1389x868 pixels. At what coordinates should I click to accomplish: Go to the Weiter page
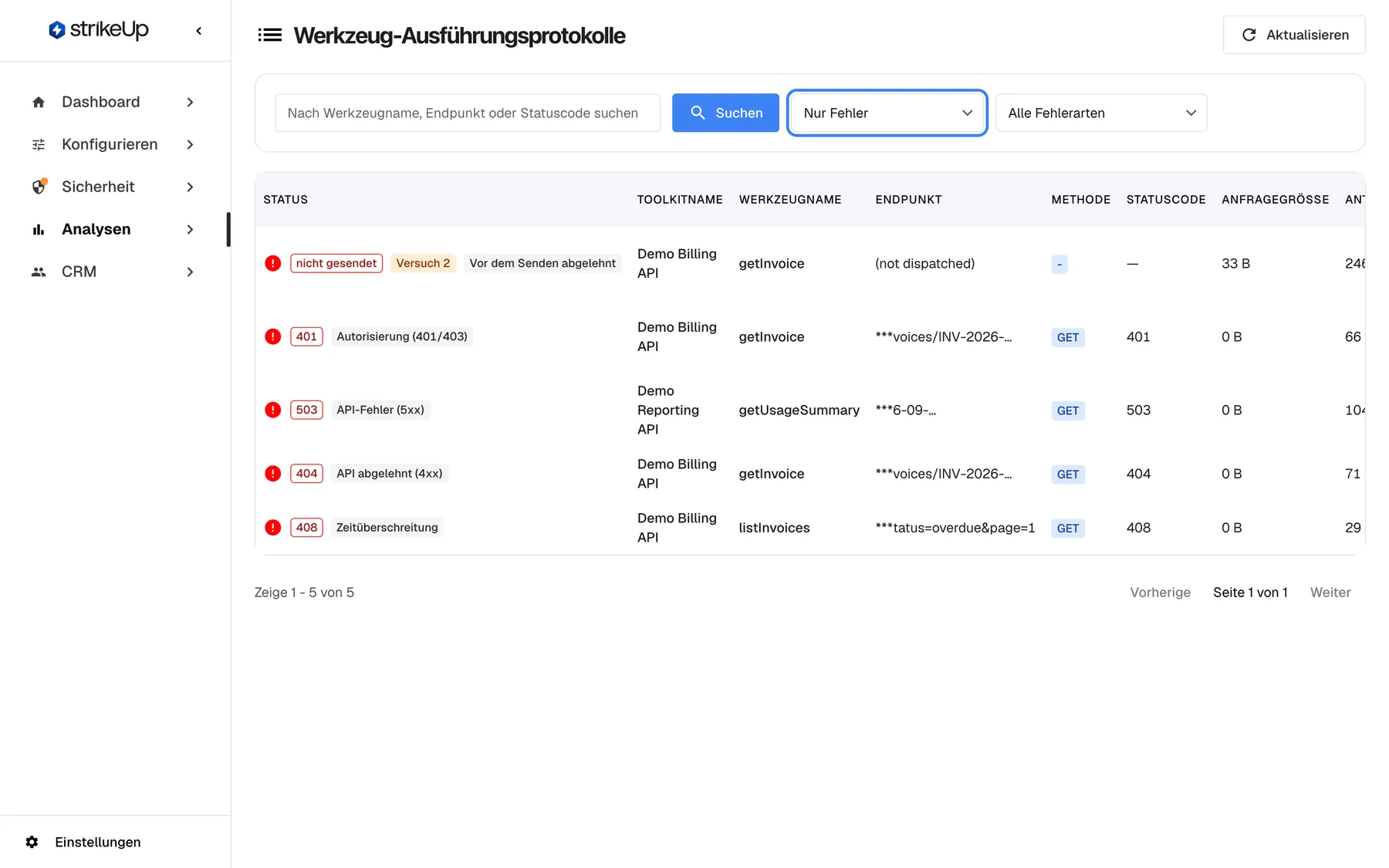(1330, 593)
